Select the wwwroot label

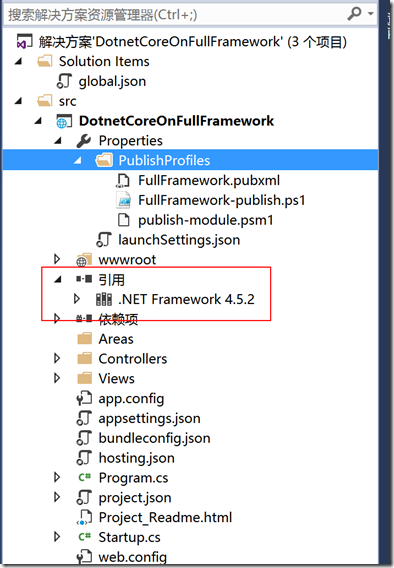[x=127, y=259]
